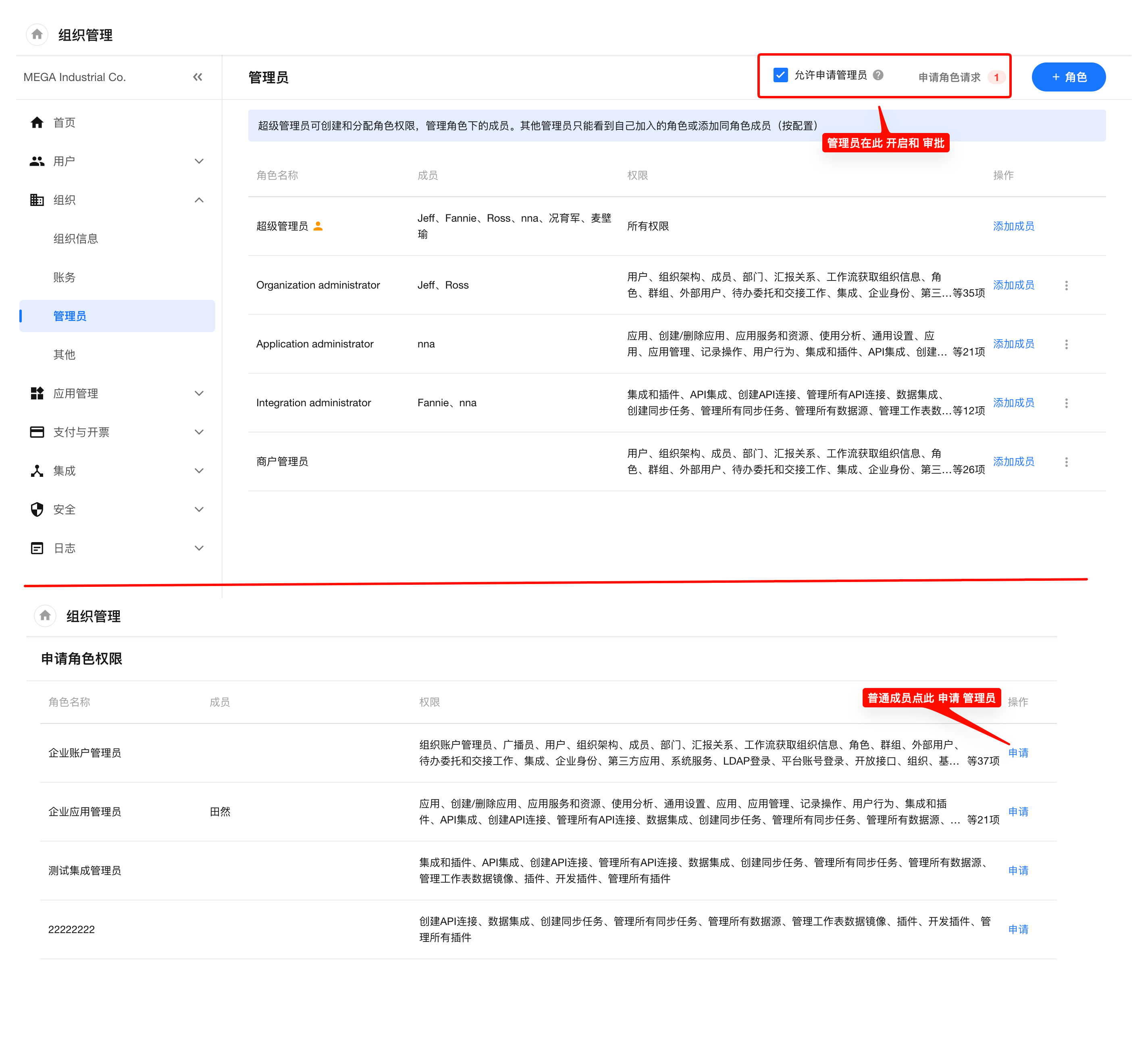The height and width of the screenshot is (1056, 1148).
Task: Click the shield icon for 安全
Action: 37,509
